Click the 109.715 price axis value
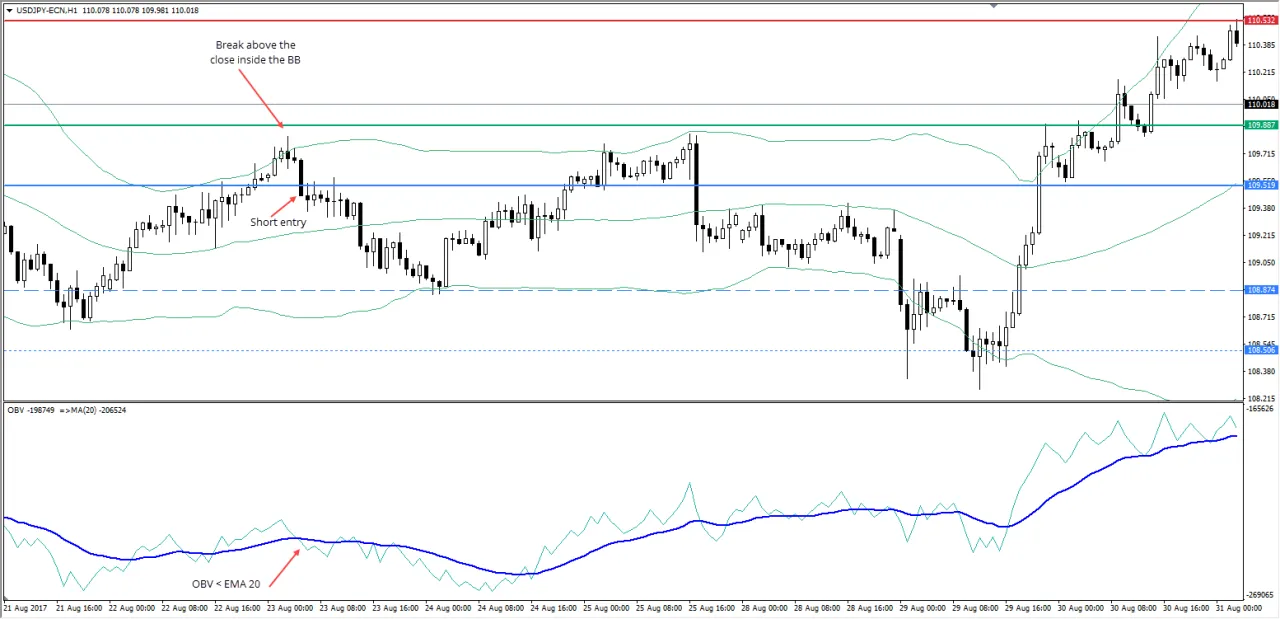Image resolution: width=1280 pixels, height=619 pixels. [1261, 154]
